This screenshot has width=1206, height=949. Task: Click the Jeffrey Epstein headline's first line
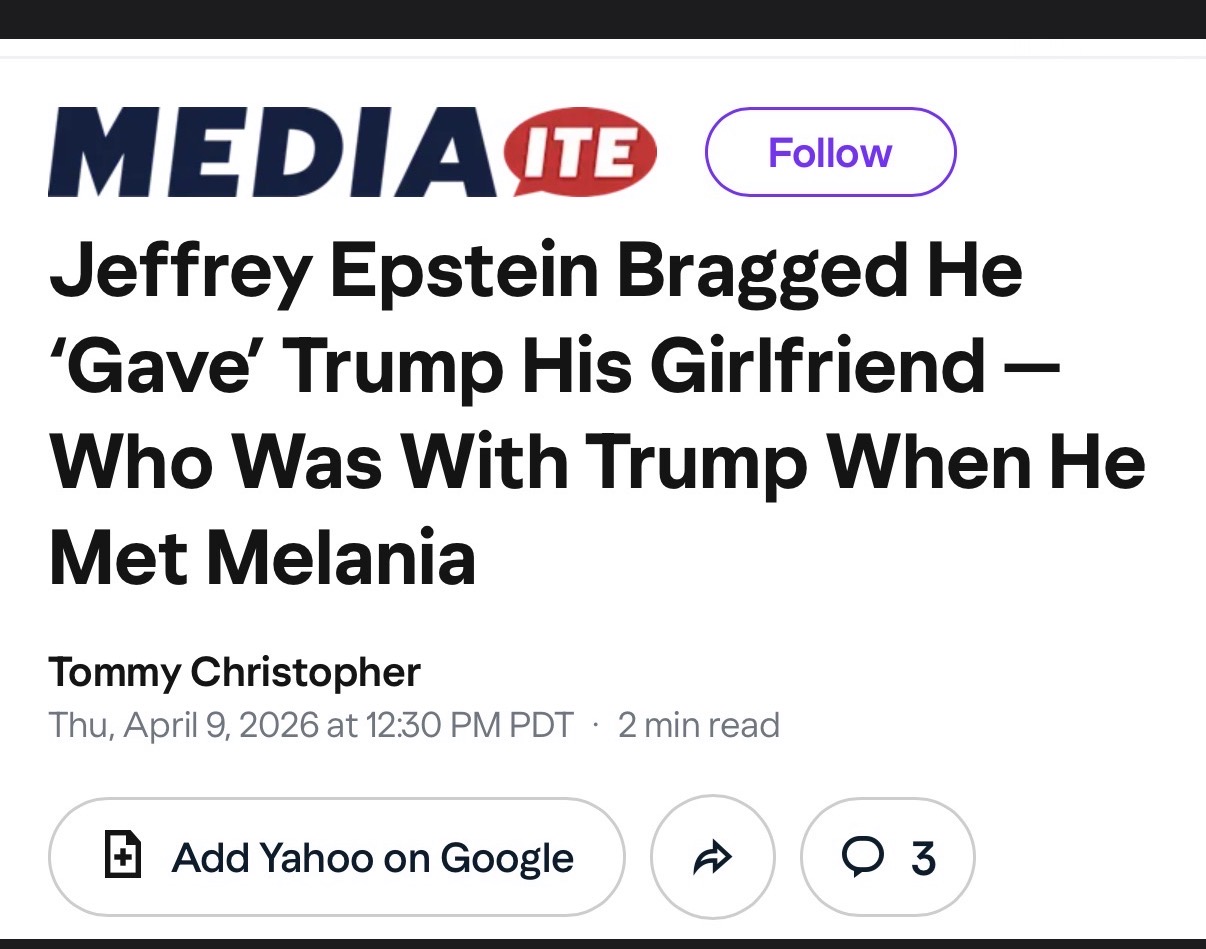click(x=535, y=271)
